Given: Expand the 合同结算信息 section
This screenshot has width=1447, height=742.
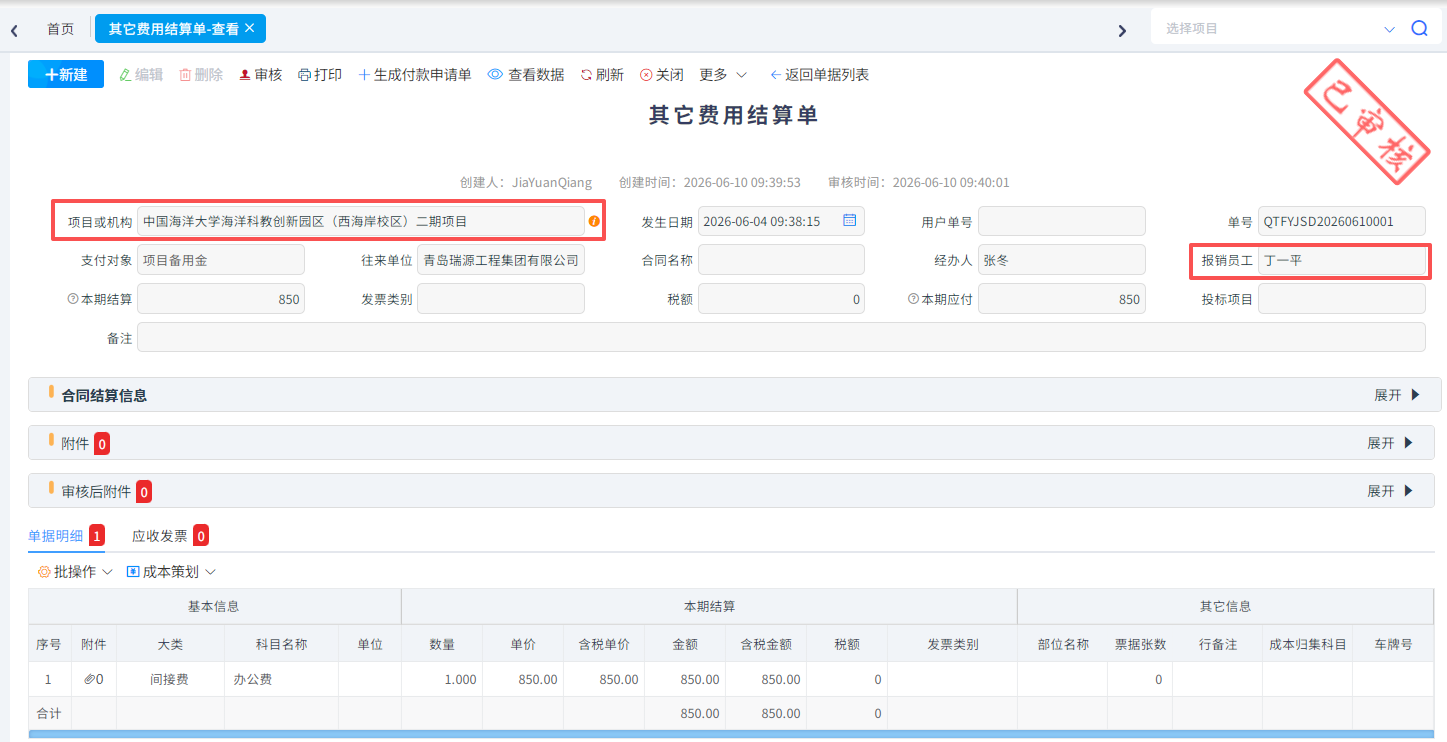Looking at the screenshot, I should tap(1397, 395).
